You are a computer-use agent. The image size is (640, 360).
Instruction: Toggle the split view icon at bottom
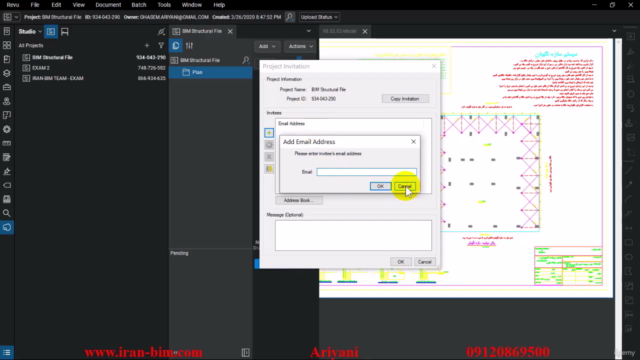pyautogui.click(x=245, y=352)
